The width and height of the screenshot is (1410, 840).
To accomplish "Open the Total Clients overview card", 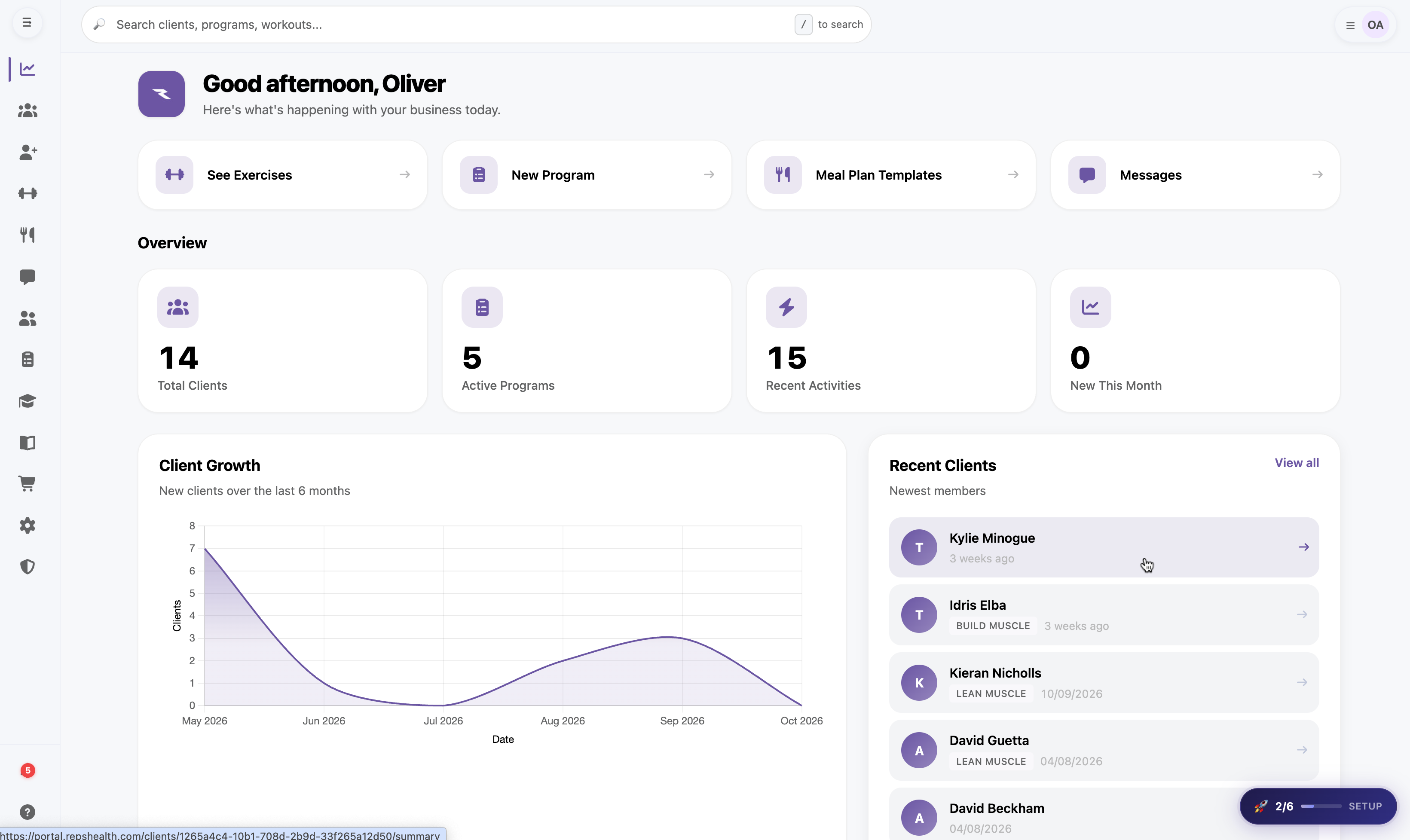I will click(282, 341).
